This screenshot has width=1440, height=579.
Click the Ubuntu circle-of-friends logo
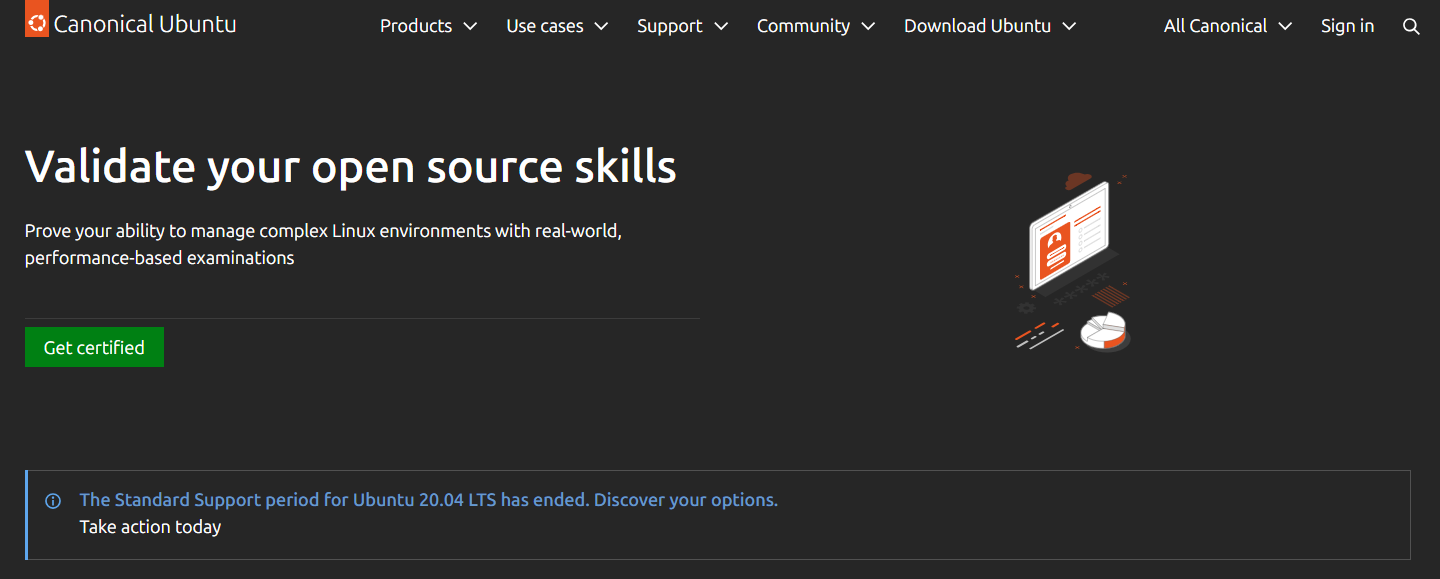pyautogui.click(x=37, y=22)
